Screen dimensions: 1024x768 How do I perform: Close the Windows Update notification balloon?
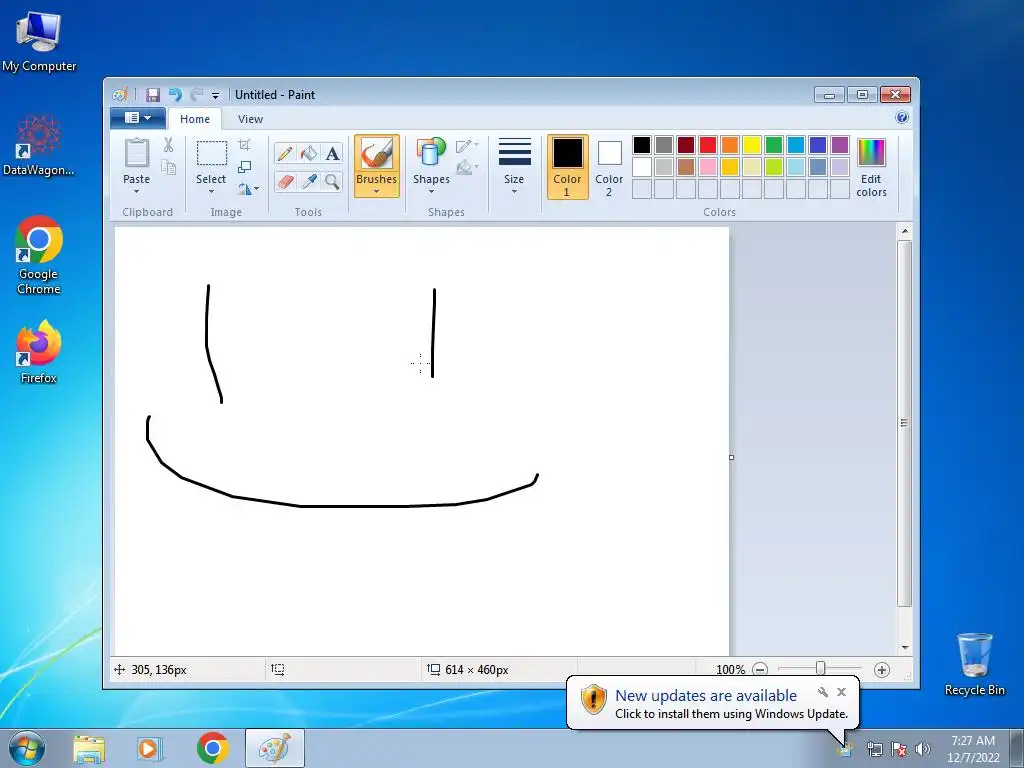coord(842,692)
